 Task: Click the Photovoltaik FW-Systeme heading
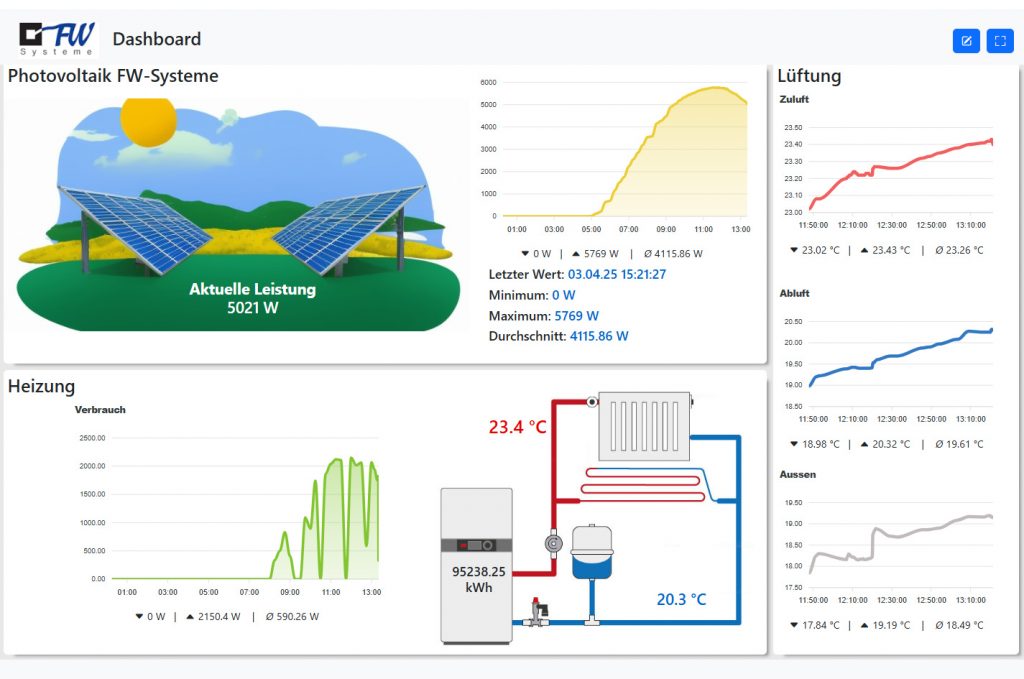[x=113, y=76]
